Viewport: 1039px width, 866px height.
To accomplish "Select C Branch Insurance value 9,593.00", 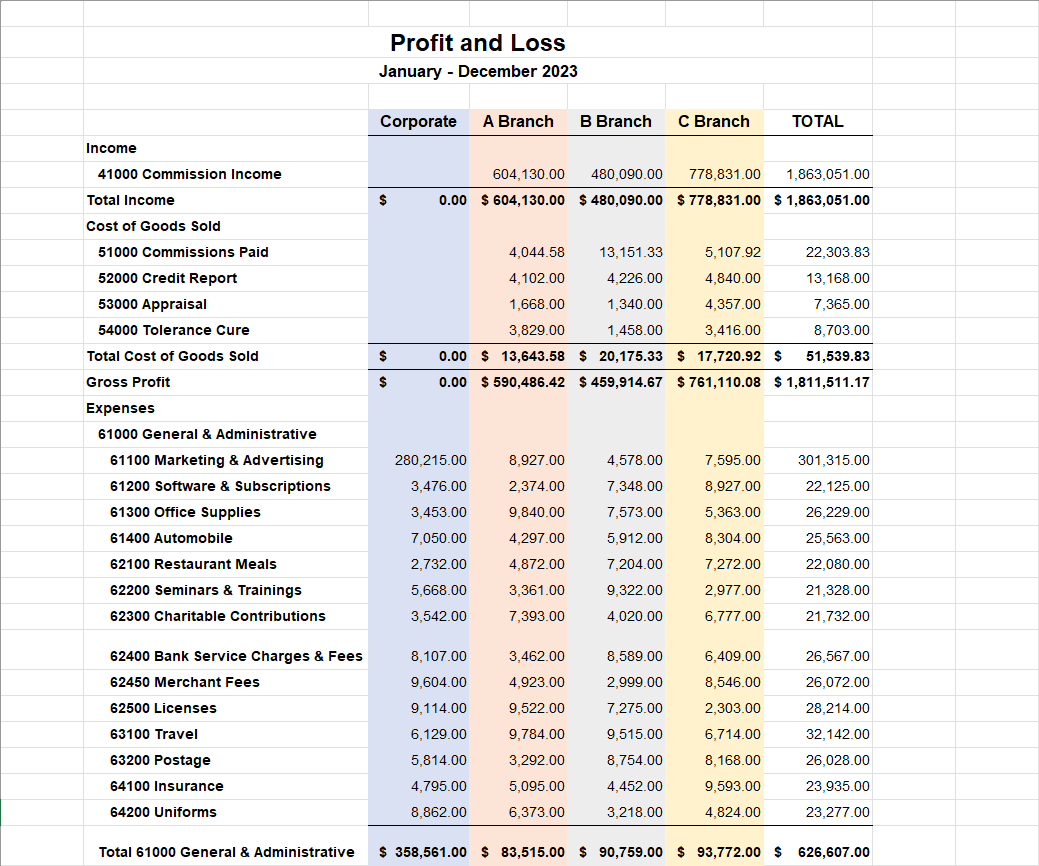I will point(732,786).
